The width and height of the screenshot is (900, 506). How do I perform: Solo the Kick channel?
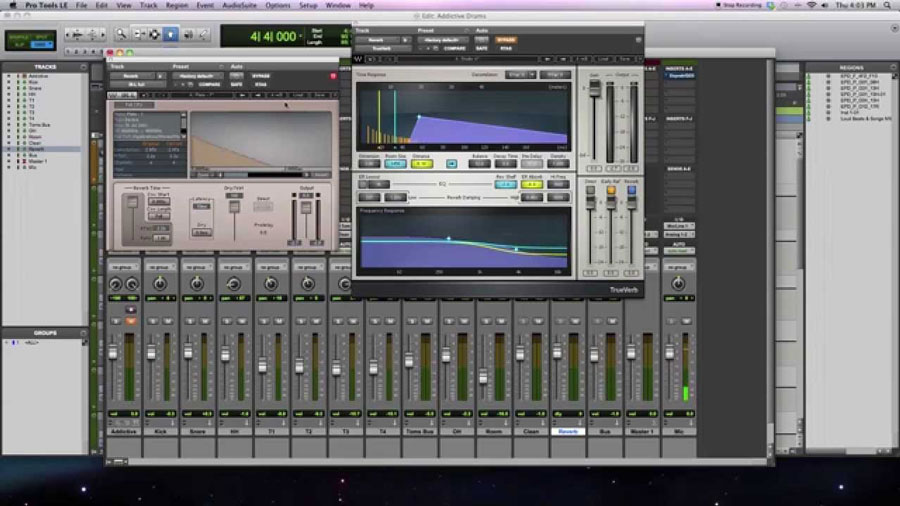pyautogui.click(x=153, y=321)
